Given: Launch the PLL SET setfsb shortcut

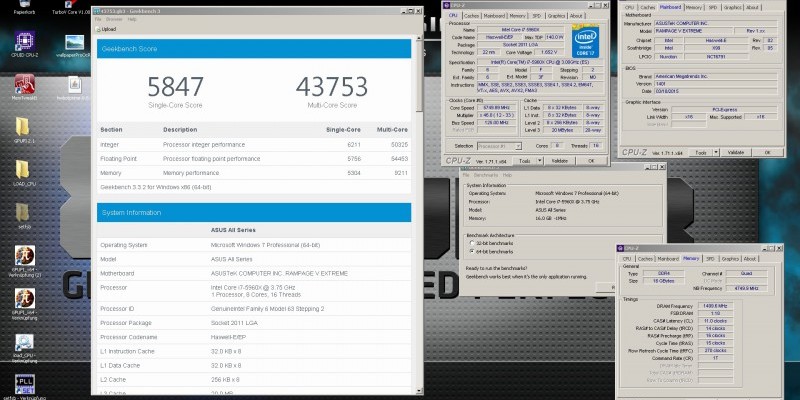Looking at the screenshot, I should 24,387.
